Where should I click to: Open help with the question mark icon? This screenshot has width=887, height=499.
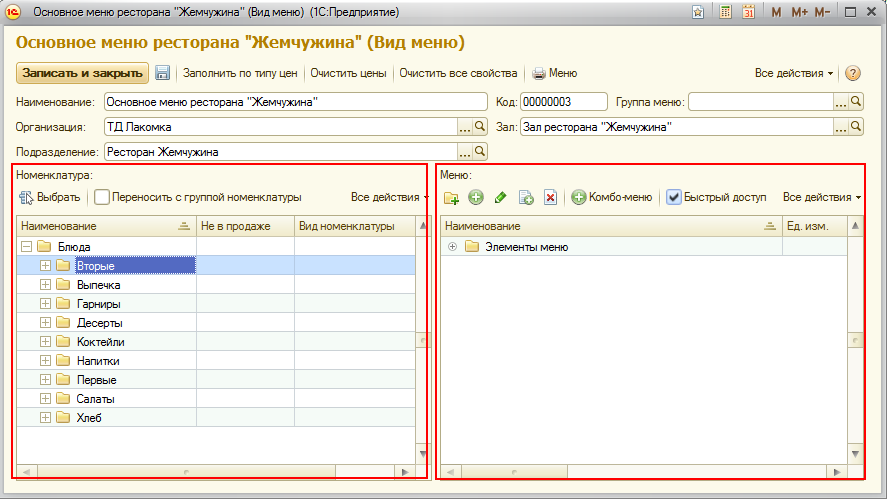pyautogui.click(x=853, y=73)
